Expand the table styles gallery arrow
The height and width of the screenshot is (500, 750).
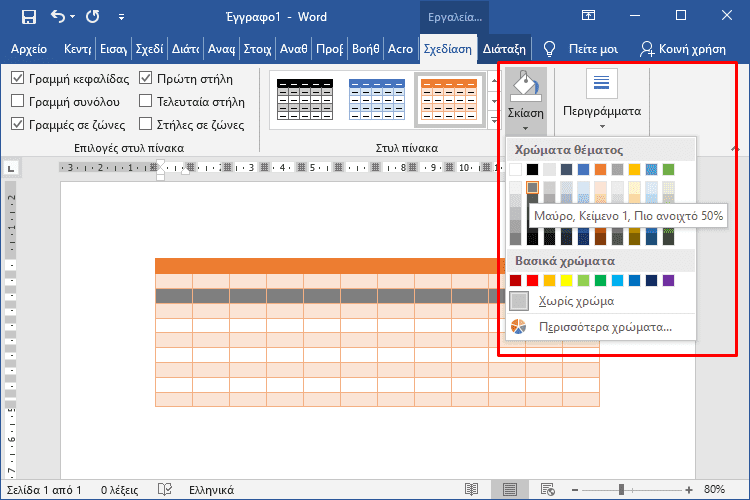[493, 122]
